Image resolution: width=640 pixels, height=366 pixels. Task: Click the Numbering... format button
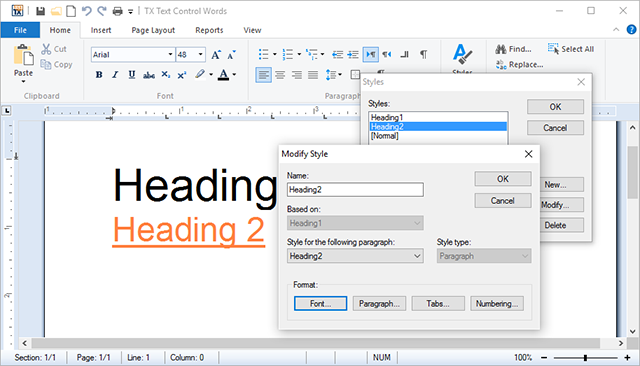497,304
